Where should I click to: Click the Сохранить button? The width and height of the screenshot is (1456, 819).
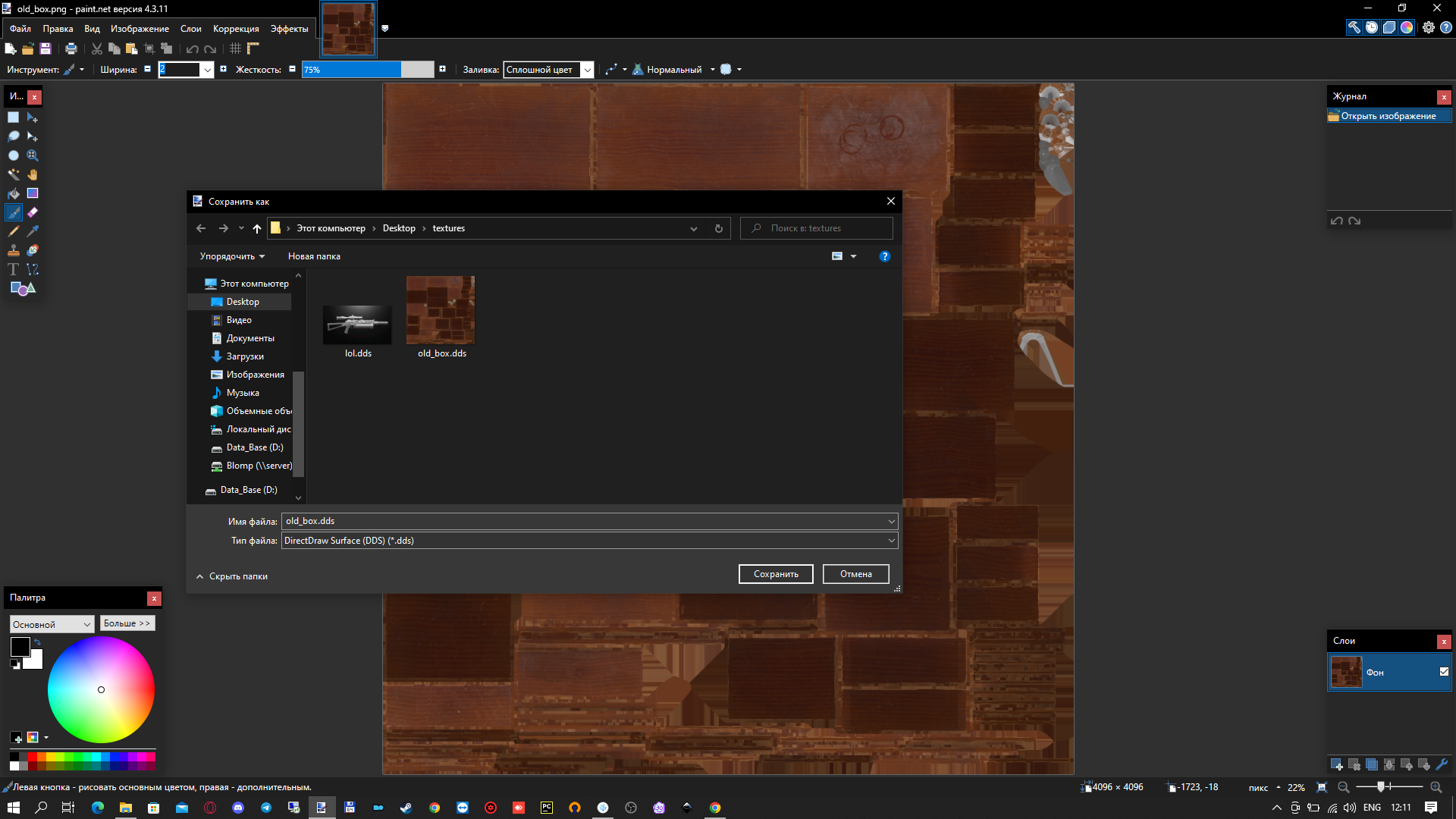pos(775,574)
